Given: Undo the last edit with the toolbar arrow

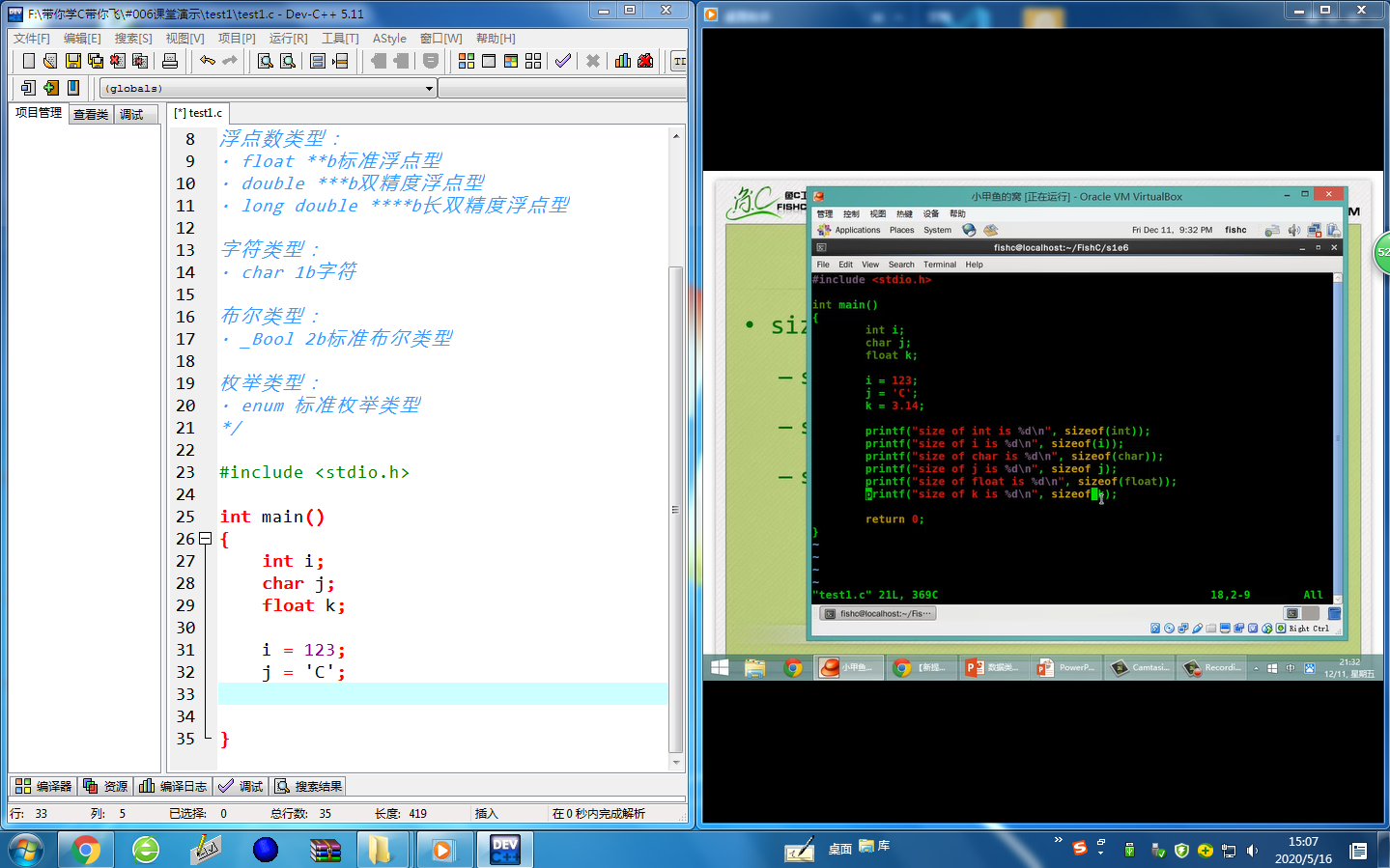Looking at the screenshot, I should 208,61.
